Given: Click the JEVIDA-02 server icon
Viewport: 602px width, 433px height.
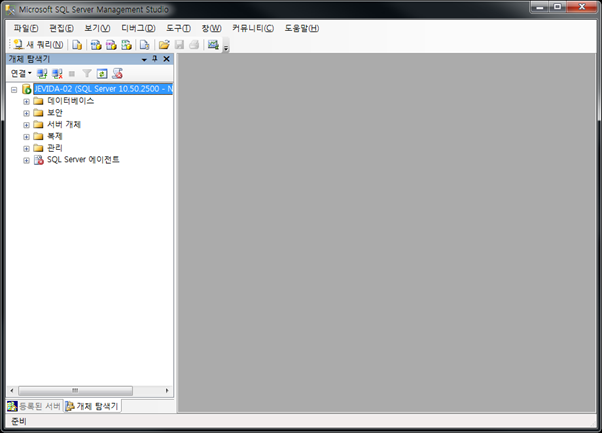Looking at the screenshot, I should pyautogui.click(x=26, y=89).
